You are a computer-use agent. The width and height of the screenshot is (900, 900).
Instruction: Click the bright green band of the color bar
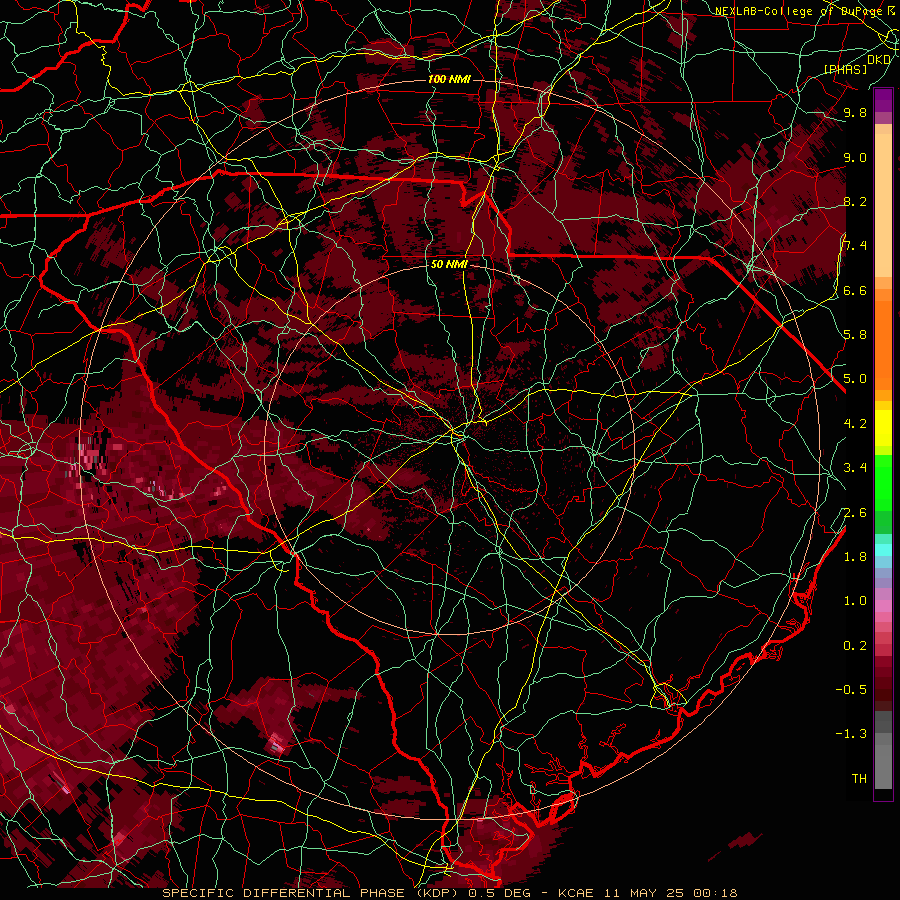tap(883, 482)
